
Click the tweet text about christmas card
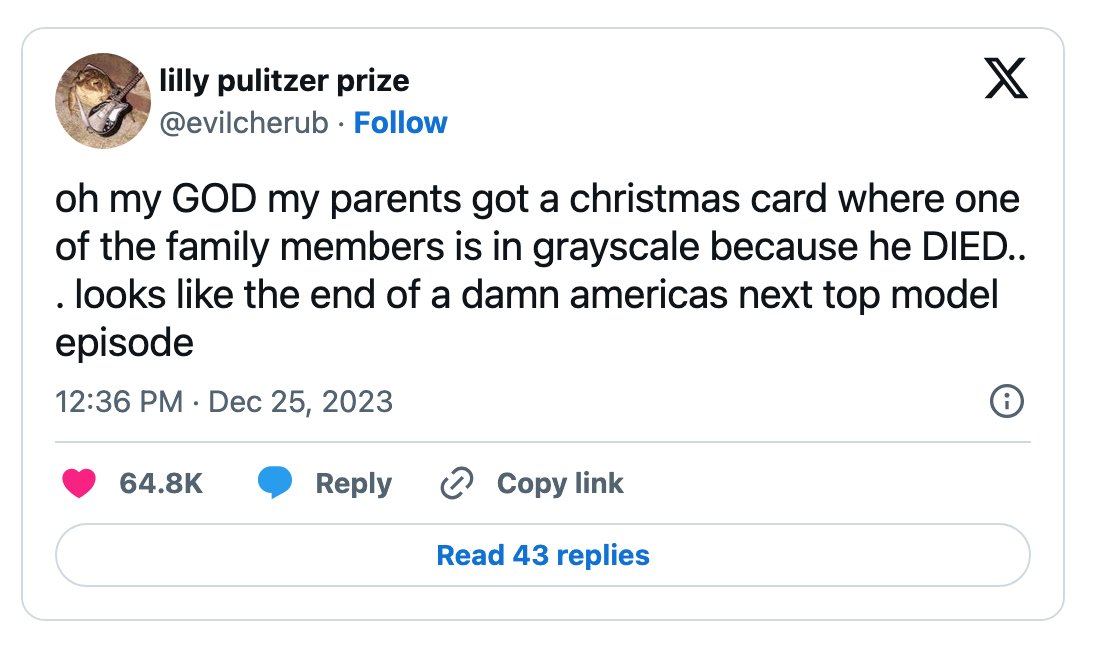click(x=540, y=270)
